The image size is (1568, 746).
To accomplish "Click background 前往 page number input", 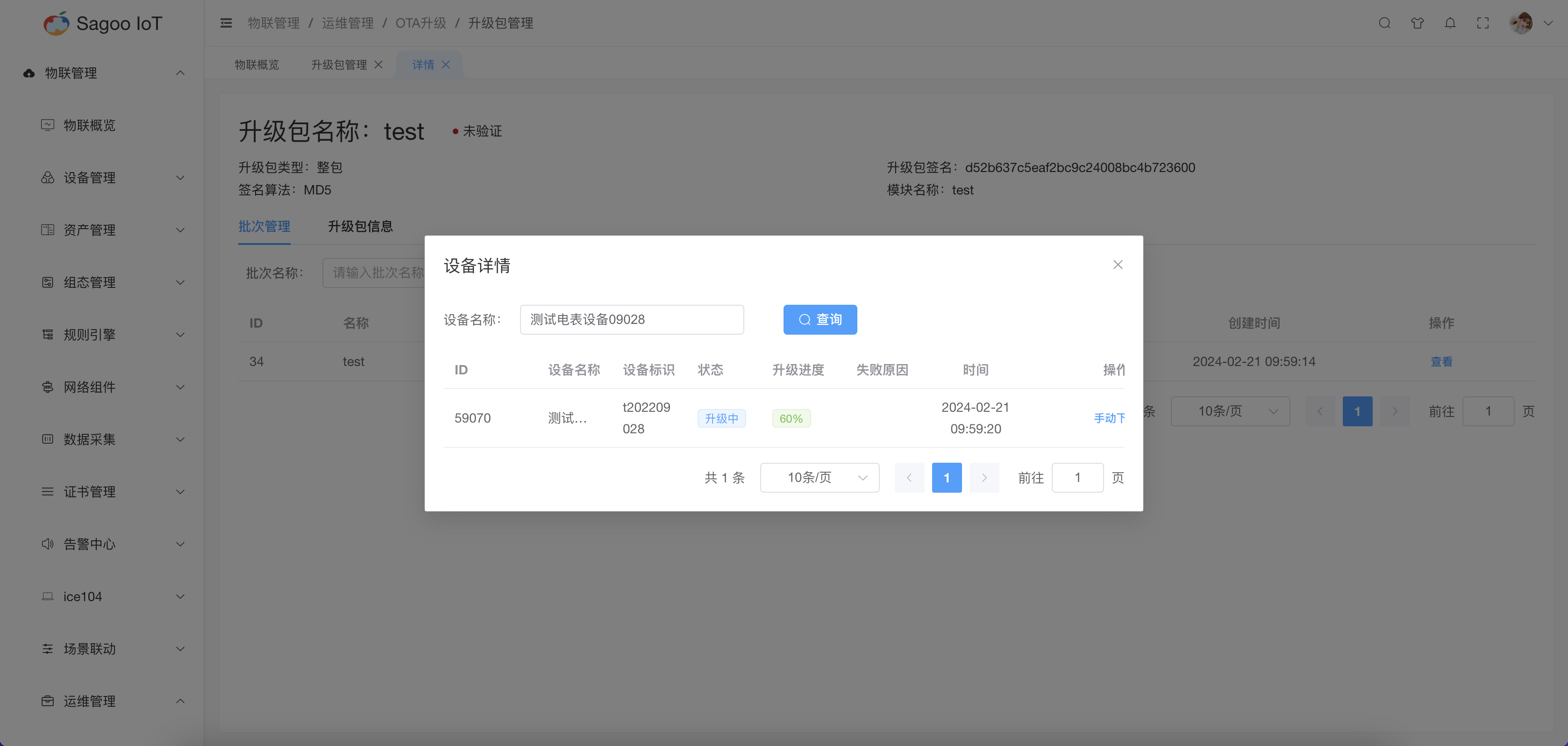I will [x=1488, y=411].
